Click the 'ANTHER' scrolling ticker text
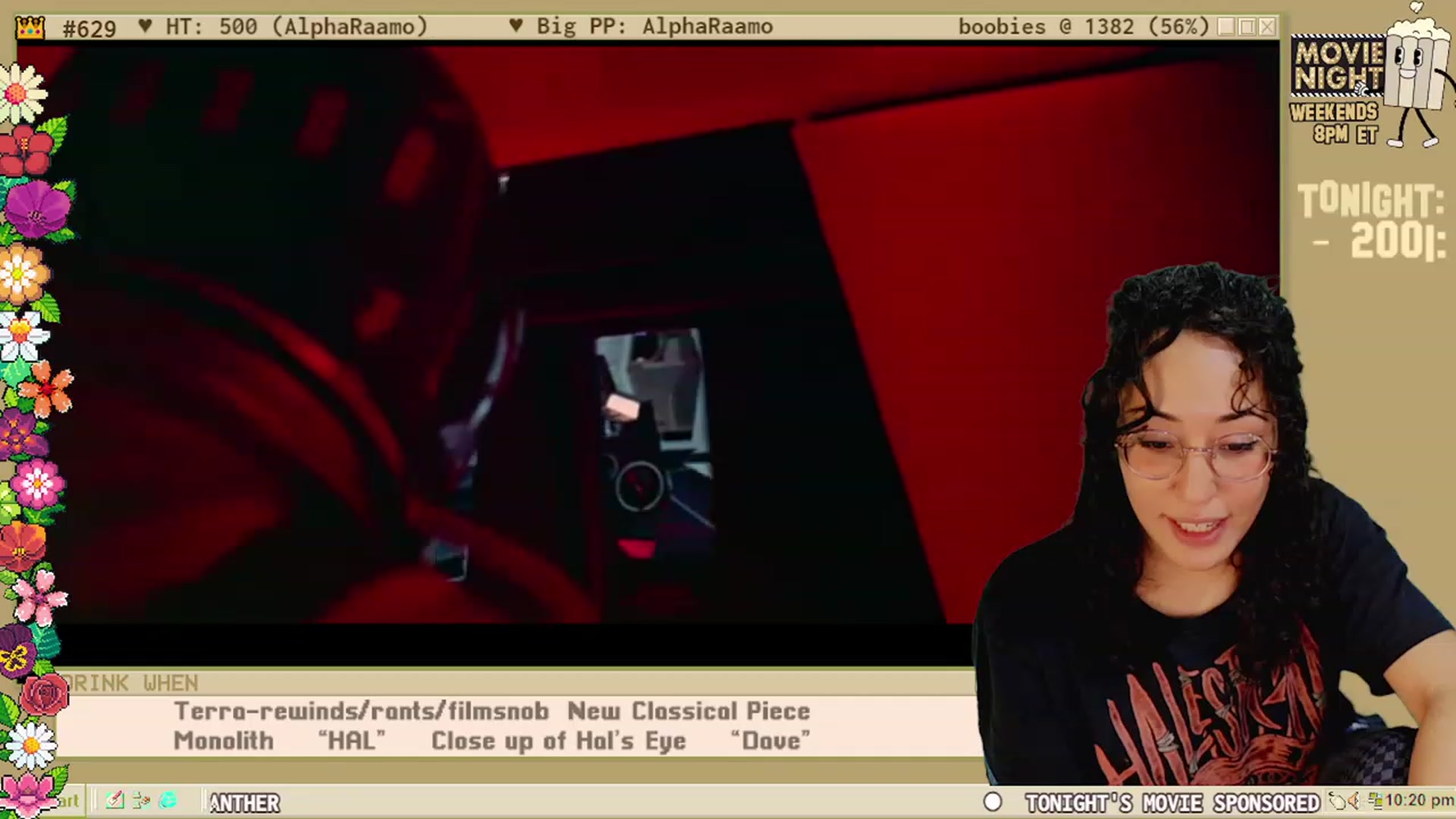The width and height of the screenshot is (1456, 819). [x=244, y=802]
